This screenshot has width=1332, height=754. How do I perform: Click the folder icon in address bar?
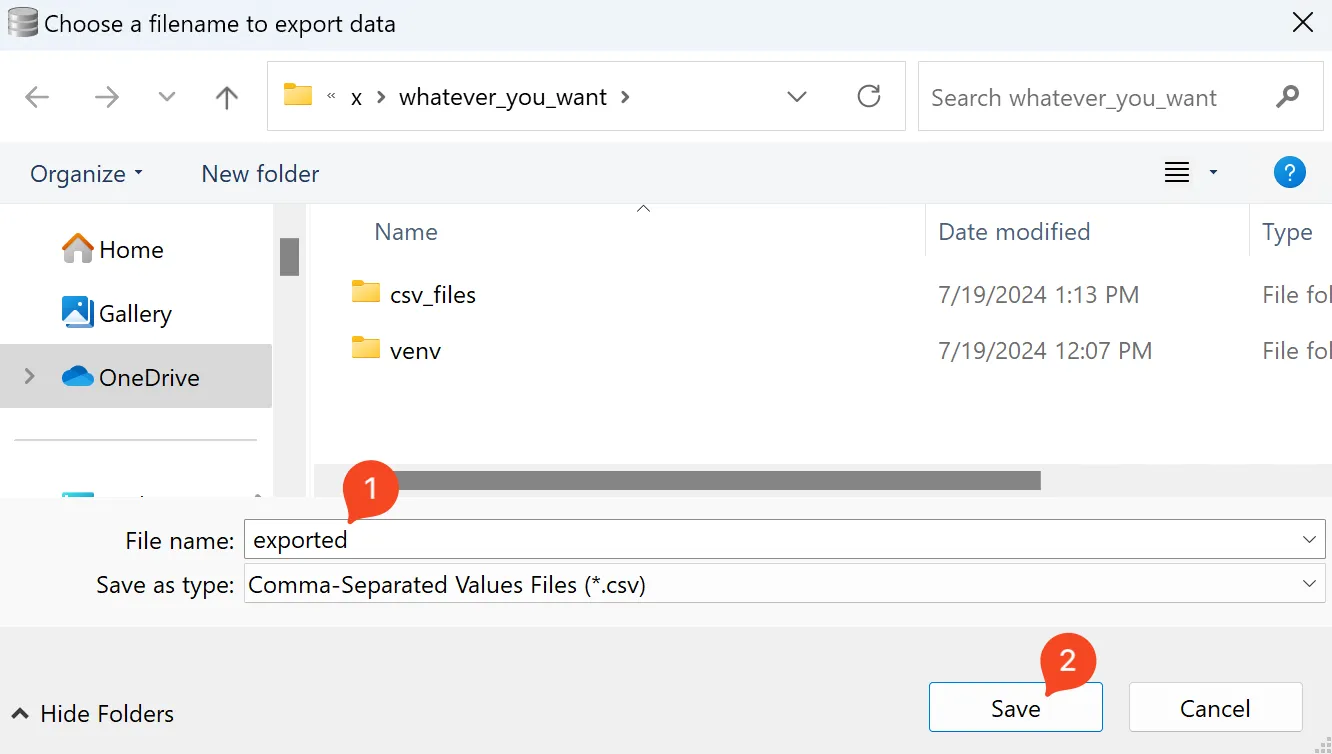pos(298,95)
